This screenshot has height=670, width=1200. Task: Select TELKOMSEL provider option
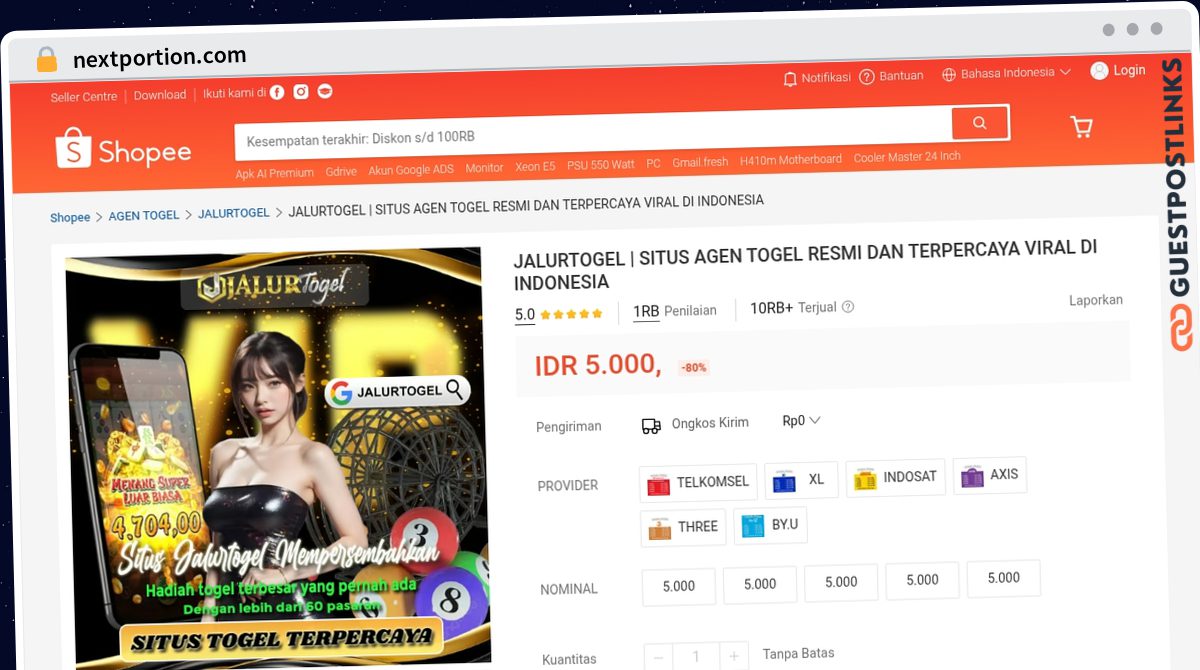tap(698, 483)
